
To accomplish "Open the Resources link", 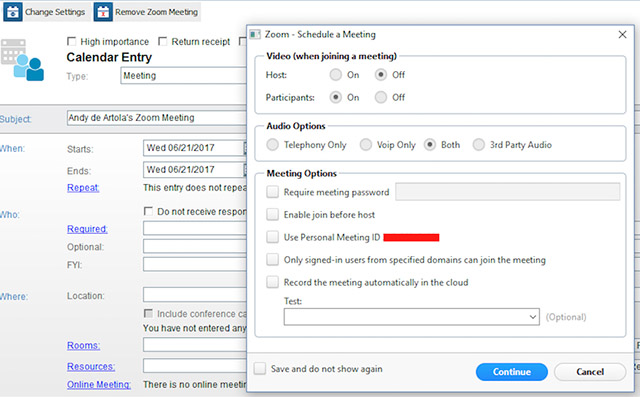I will pos(91,367).
